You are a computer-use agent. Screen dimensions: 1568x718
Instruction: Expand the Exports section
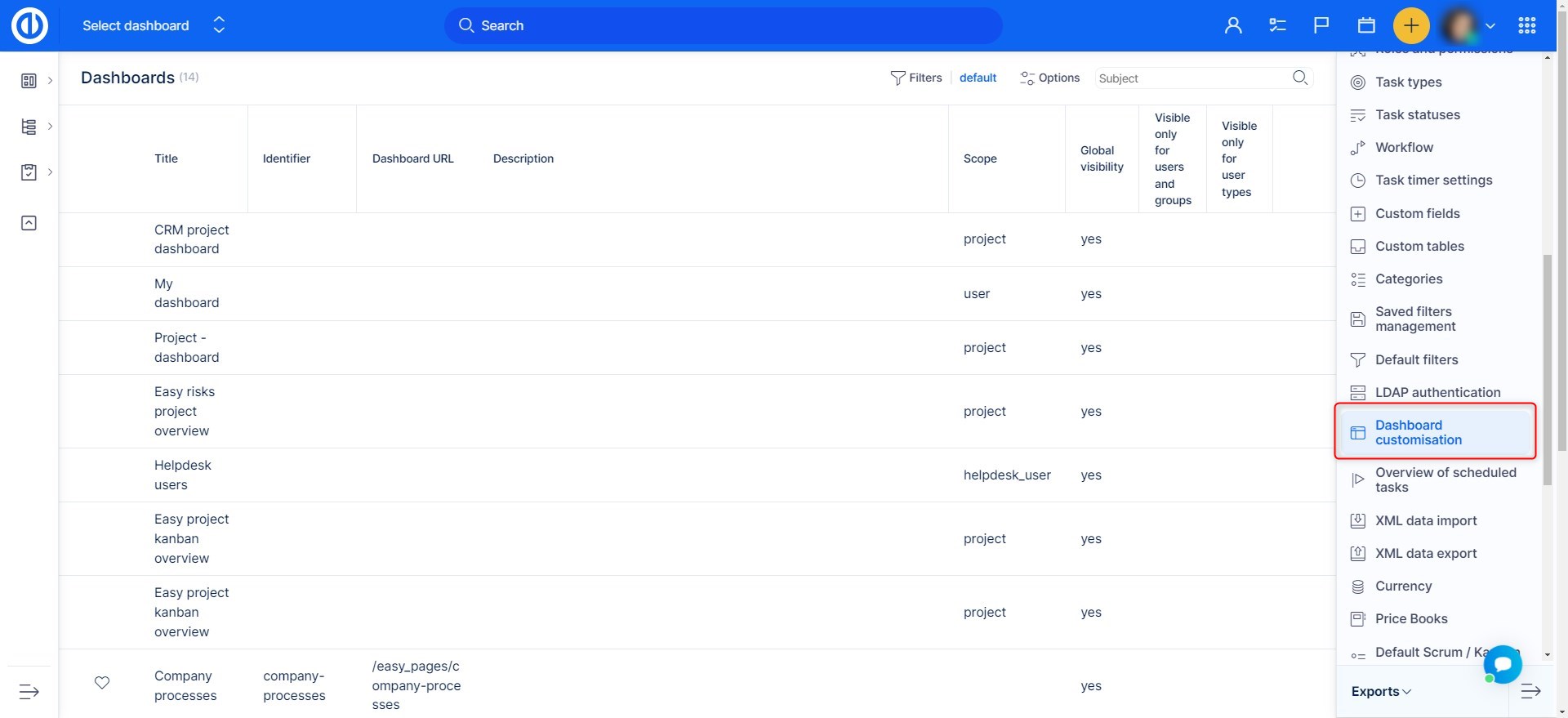click(1381, 692)
